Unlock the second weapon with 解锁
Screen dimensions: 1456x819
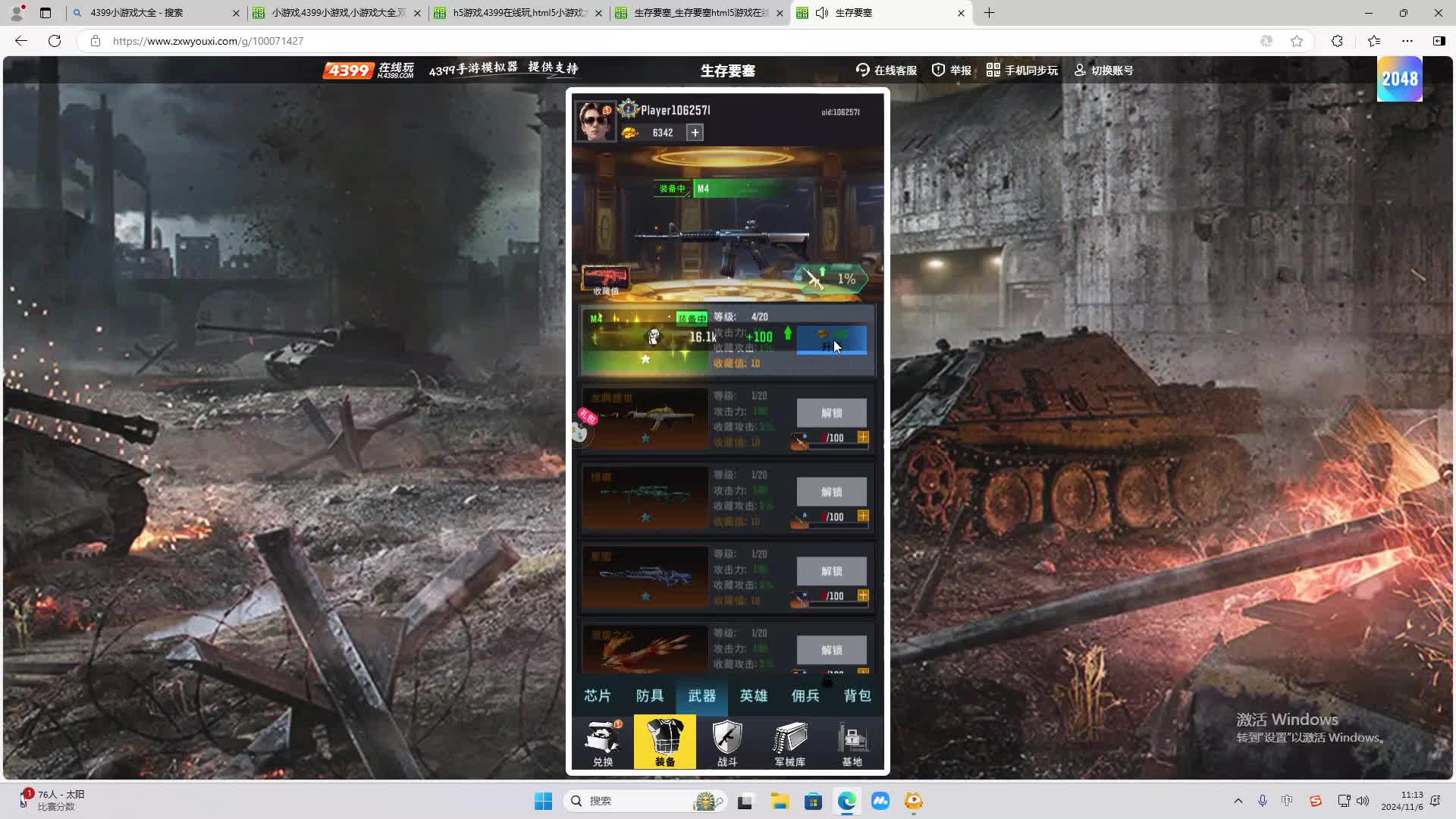tap(831, 413)
